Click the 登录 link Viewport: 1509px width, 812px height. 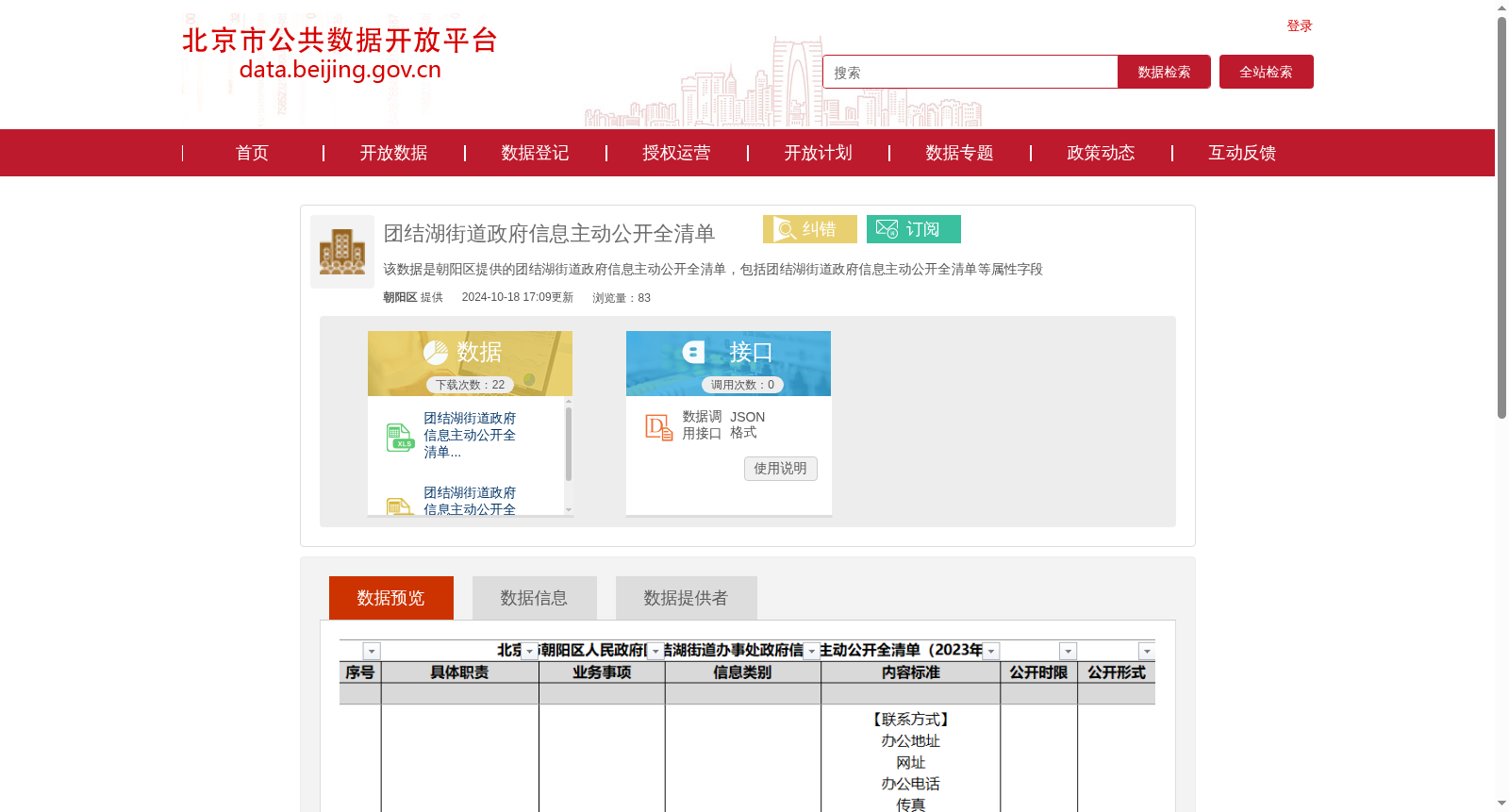click(1300, 25)
